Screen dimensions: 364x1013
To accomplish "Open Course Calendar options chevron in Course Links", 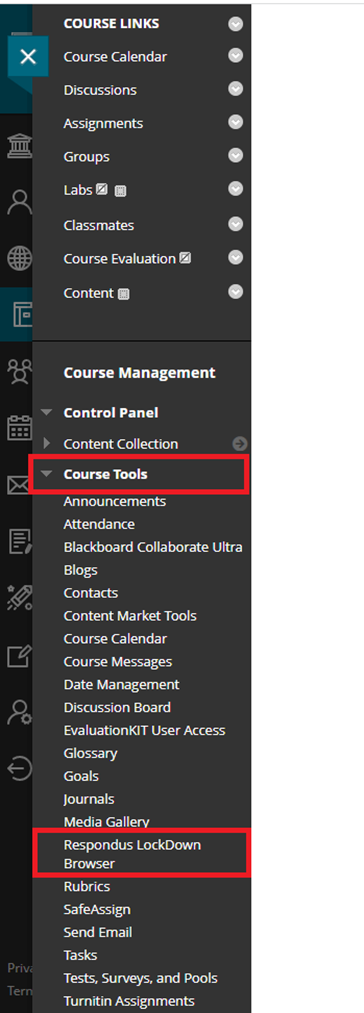I will pyautogui.click(x=236, y=56).
